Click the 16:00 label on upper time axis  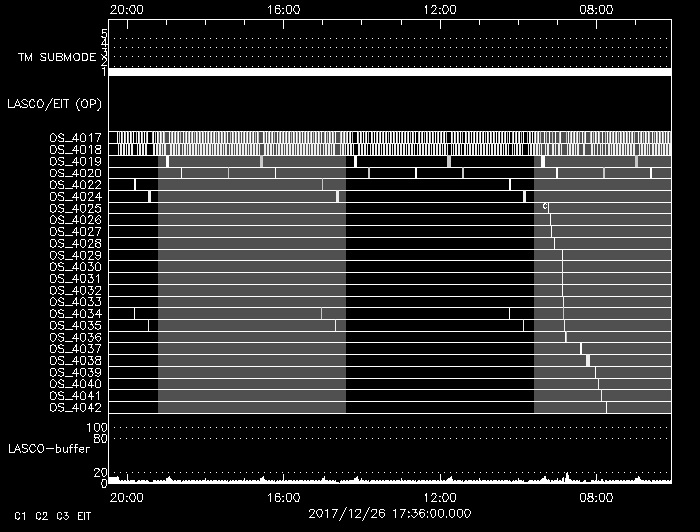coord(283,9)
